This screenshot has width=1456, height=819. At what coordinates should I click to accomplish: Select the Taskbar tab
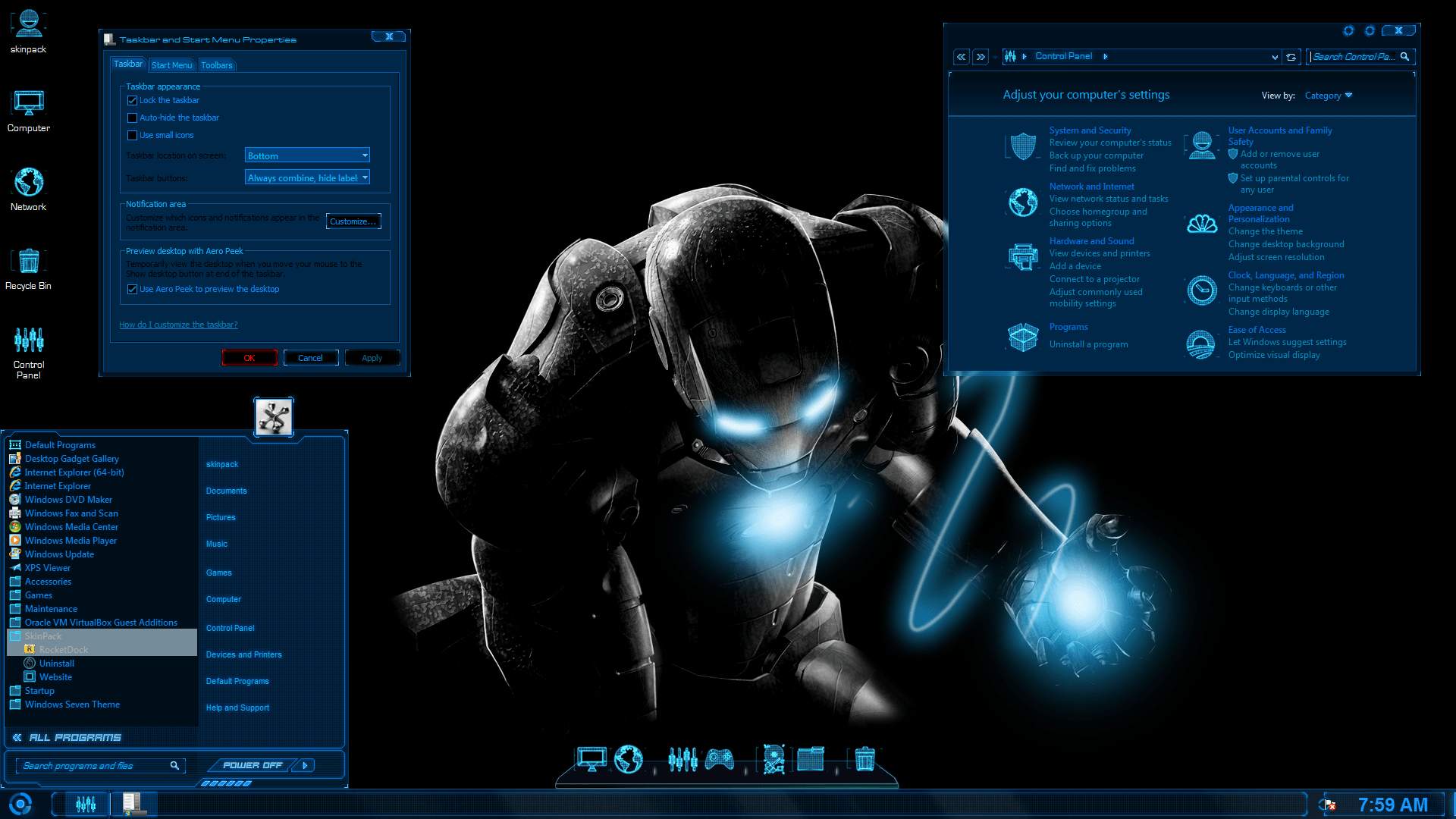(128, 64)
